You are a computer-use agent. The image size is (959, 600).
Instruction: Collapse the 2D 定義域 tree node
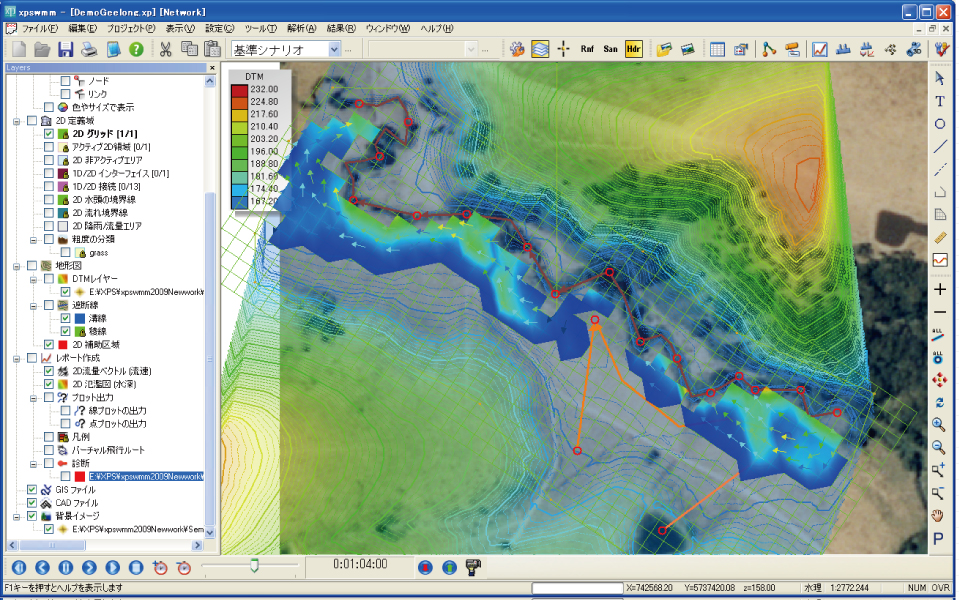click(x=17, y=120)
